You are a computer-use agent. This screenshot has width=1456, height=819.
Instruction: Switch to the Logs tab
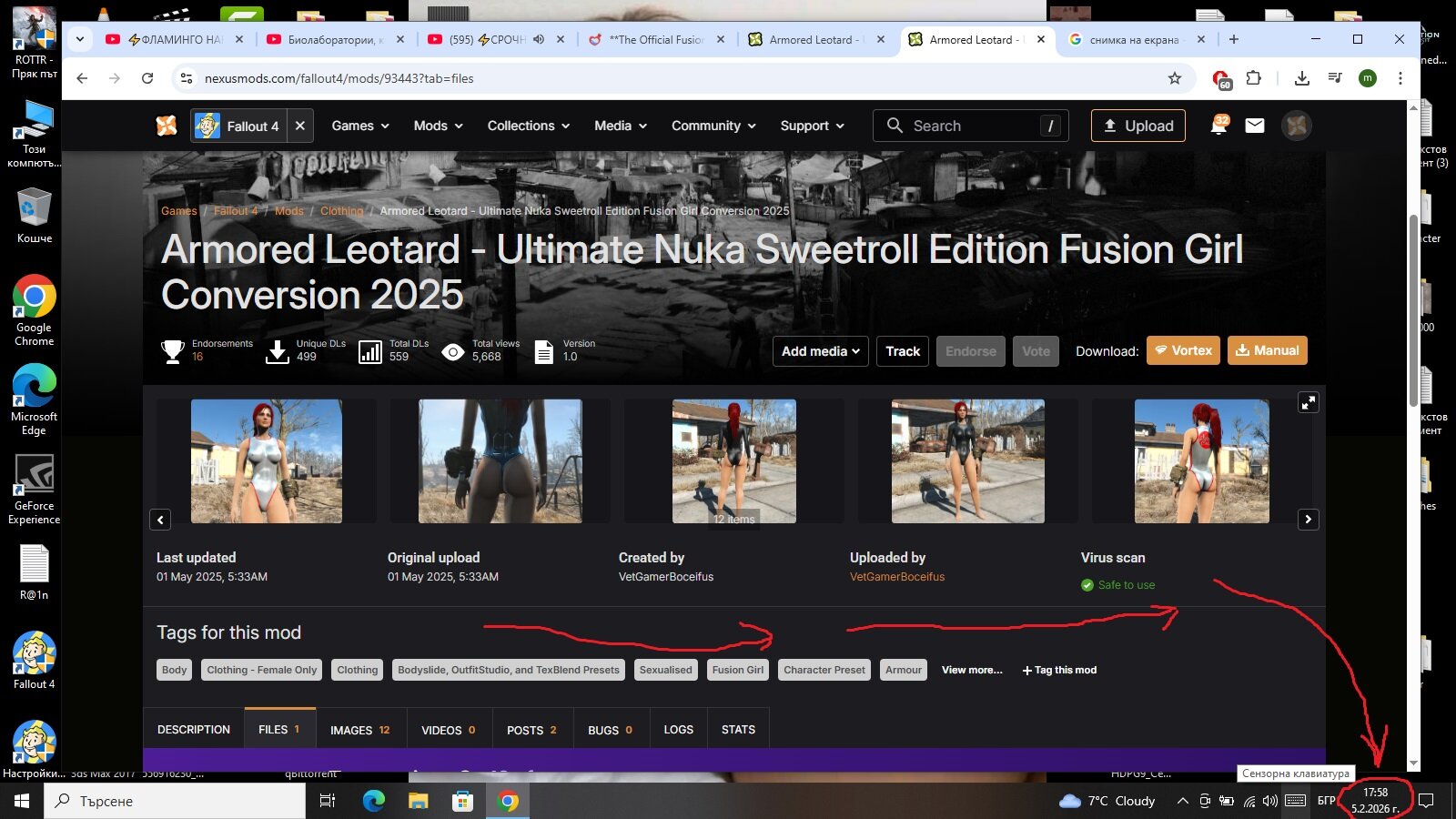coord(679,730)
